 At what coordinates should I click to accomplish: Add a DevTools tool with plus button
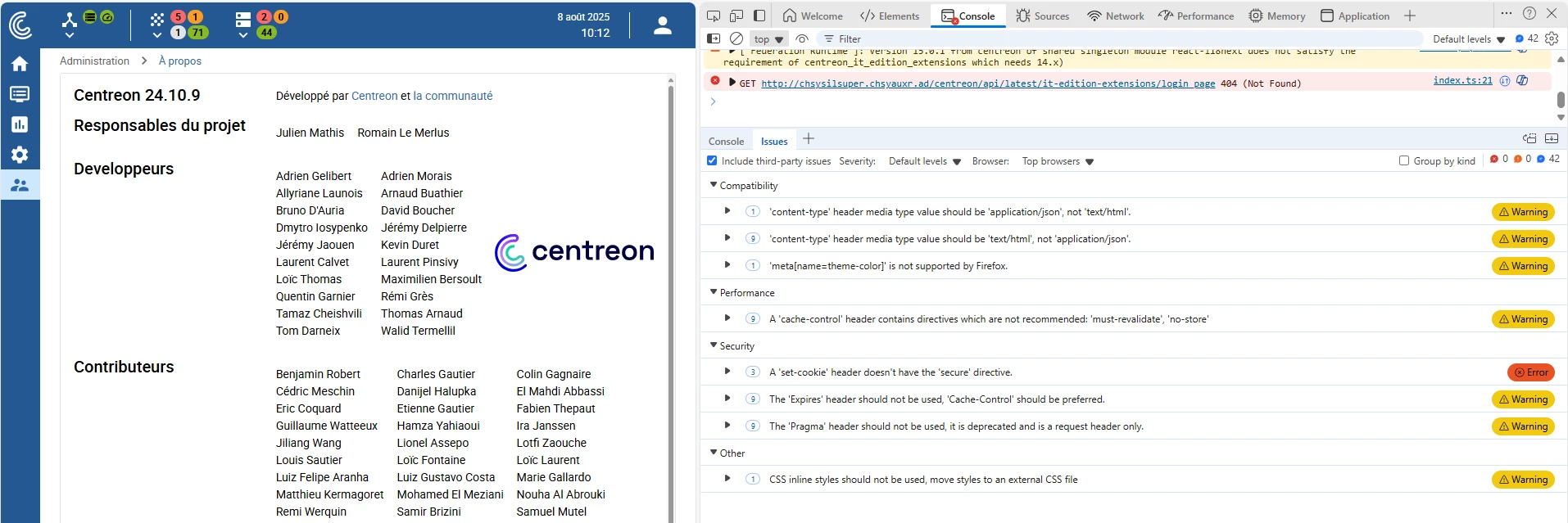tap(1410, 16)
